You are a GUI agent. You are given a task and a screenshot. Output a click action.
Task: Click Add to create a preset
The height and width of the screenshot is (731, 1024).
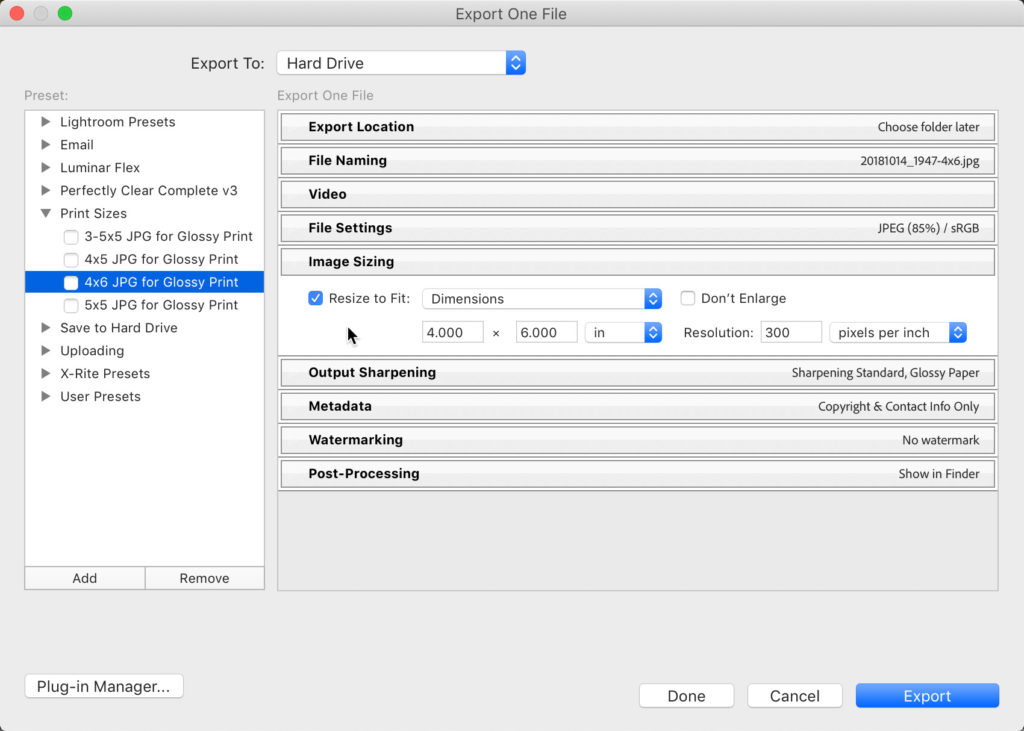tap(85, 578)
